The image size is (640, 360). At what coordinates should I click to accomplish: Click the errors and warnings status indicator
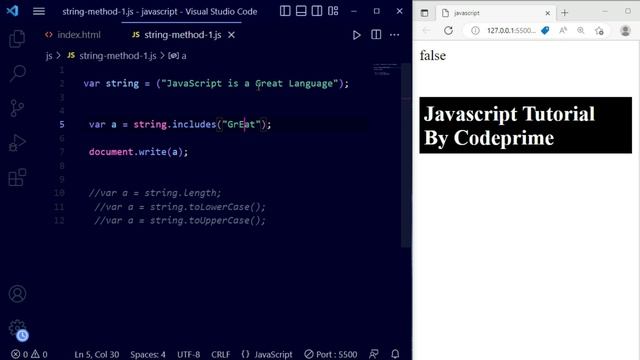[x=29, y=354]
